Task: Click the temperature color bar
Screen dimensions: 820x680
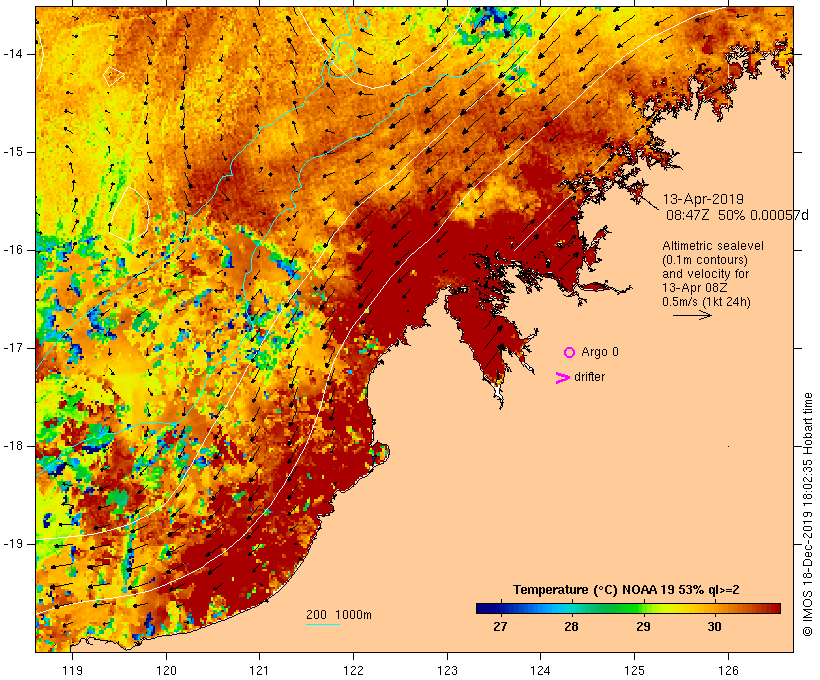Action: coord(628,608)
